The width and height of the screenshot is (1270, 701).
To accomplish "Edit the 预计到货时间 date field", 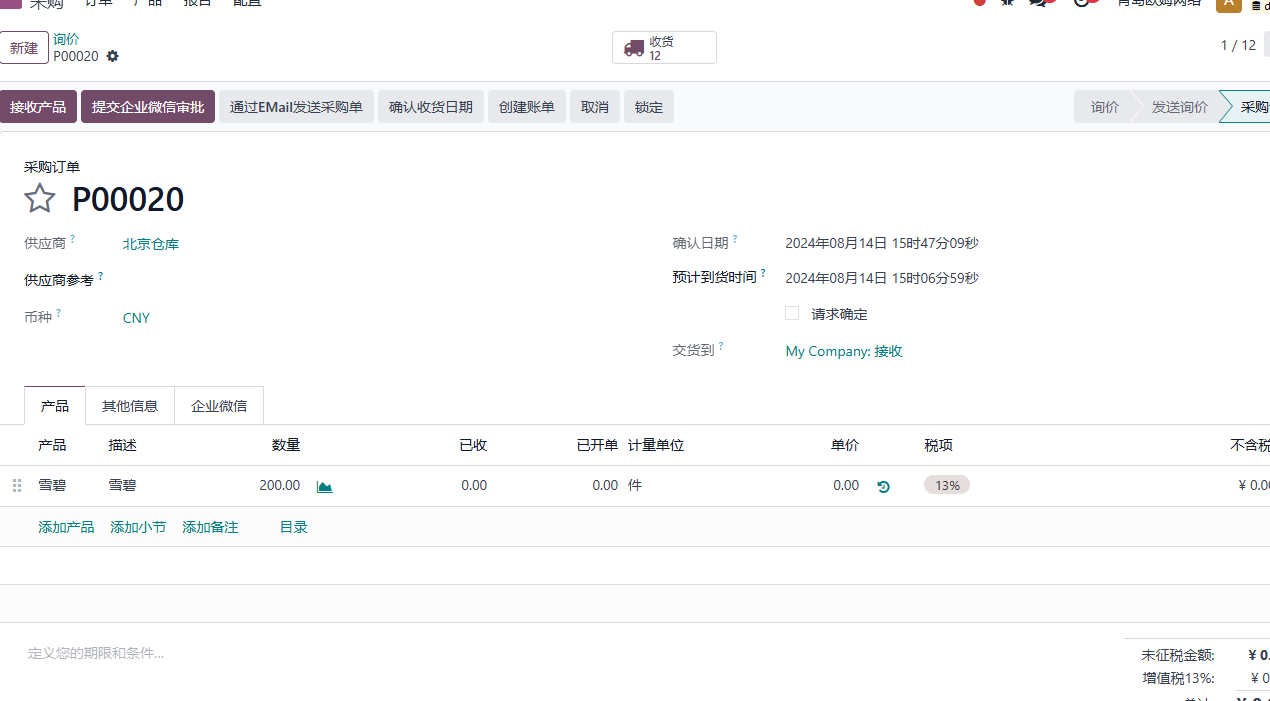I will pyautogui.click(x=882, y=278).
